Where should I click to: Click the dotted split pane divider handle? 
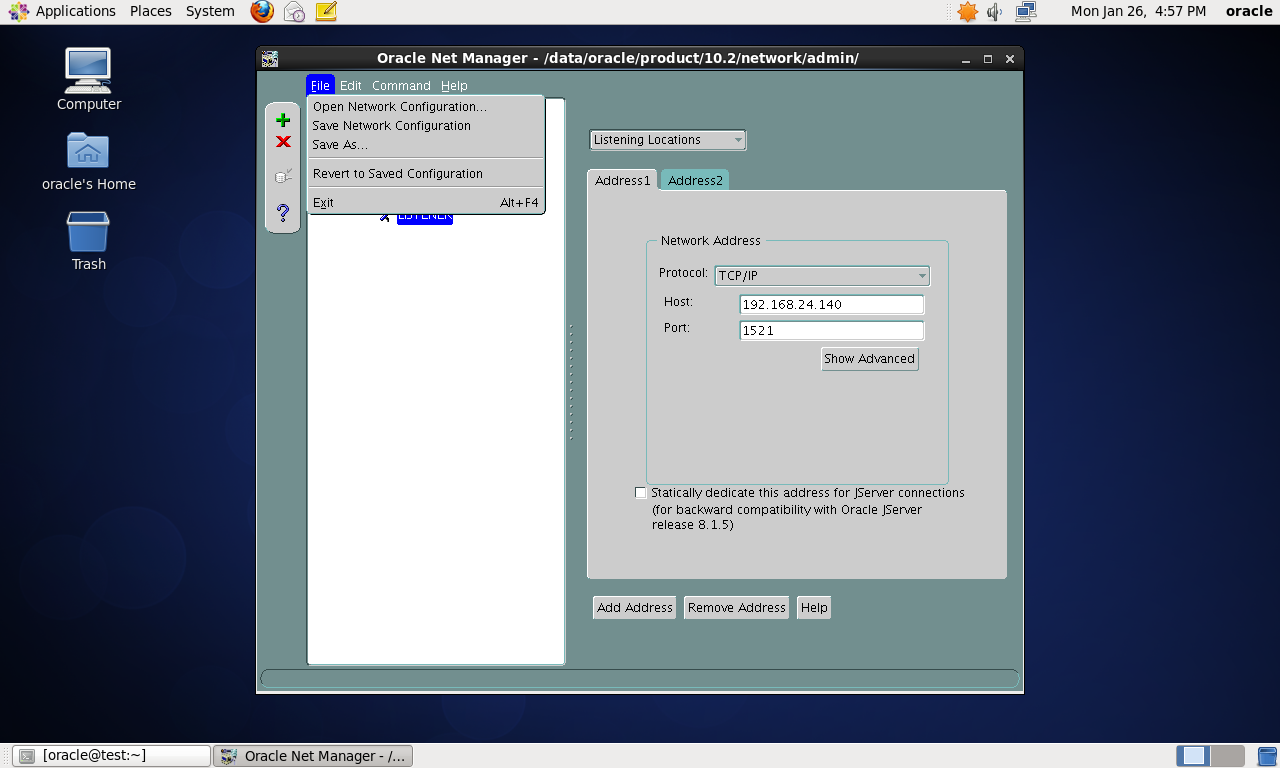click(x=571, y=381)
